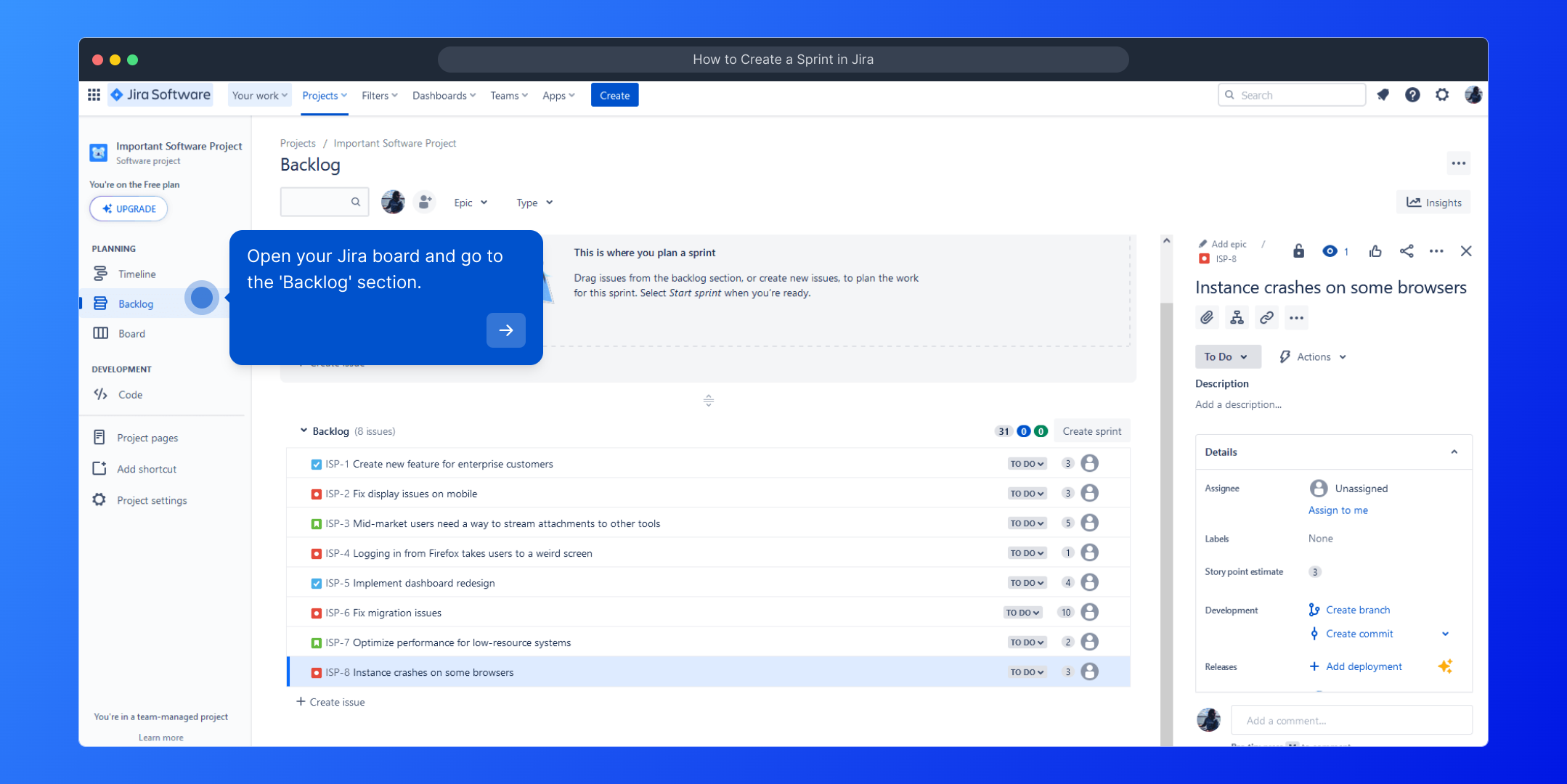This screenshot has width=1567, height=784.
Task: Click the Create sprint button
Action: point(1091,431)
